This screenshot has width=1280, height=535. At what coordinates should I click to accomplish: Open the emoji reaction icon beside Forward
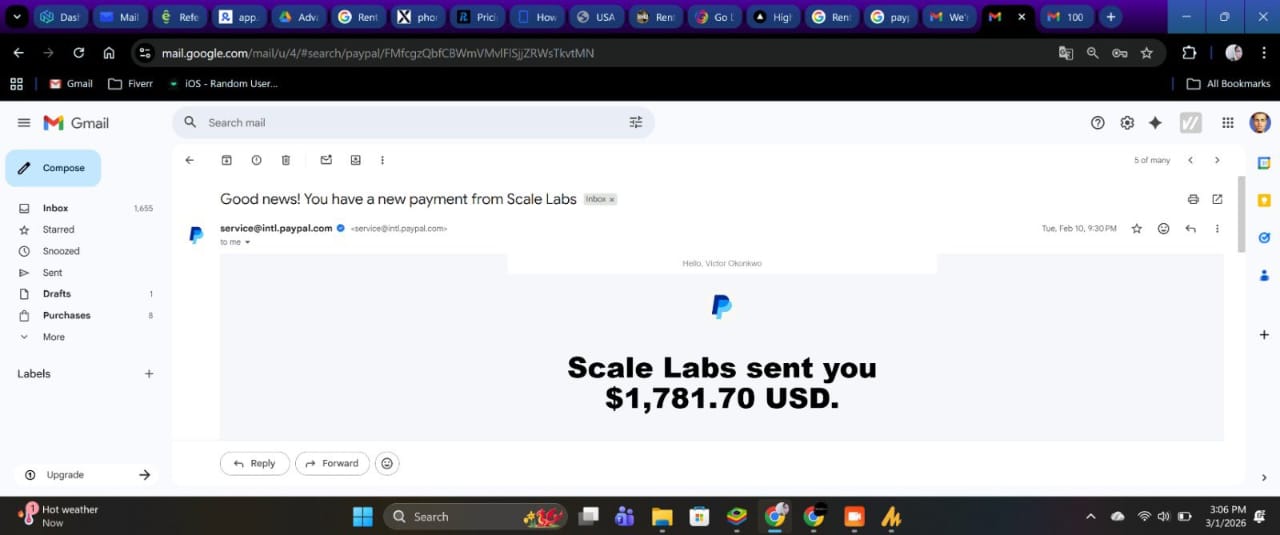click(388, 463)
